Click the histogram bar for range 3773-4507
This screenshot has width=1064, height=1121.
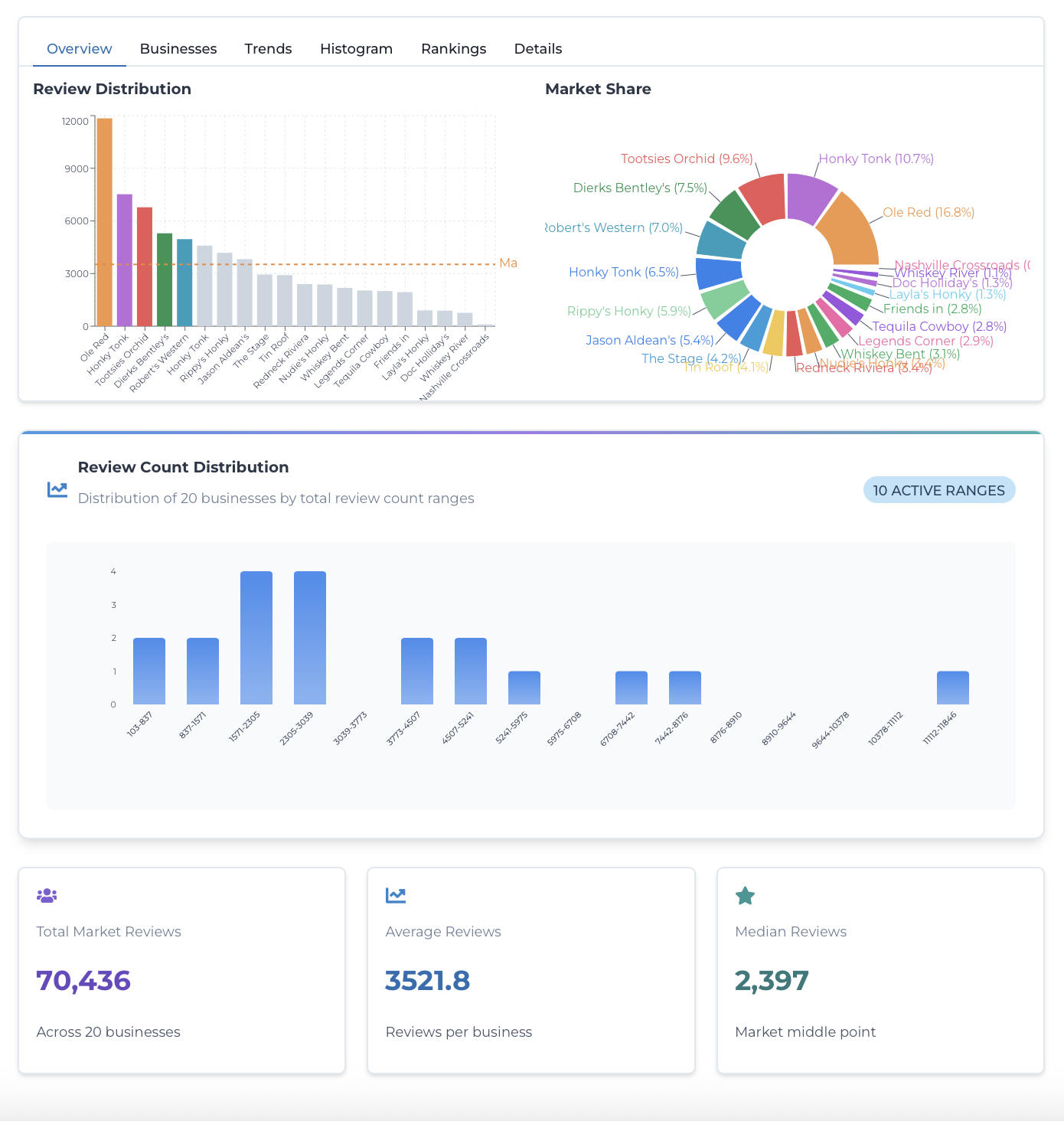(x=417, y=671)
